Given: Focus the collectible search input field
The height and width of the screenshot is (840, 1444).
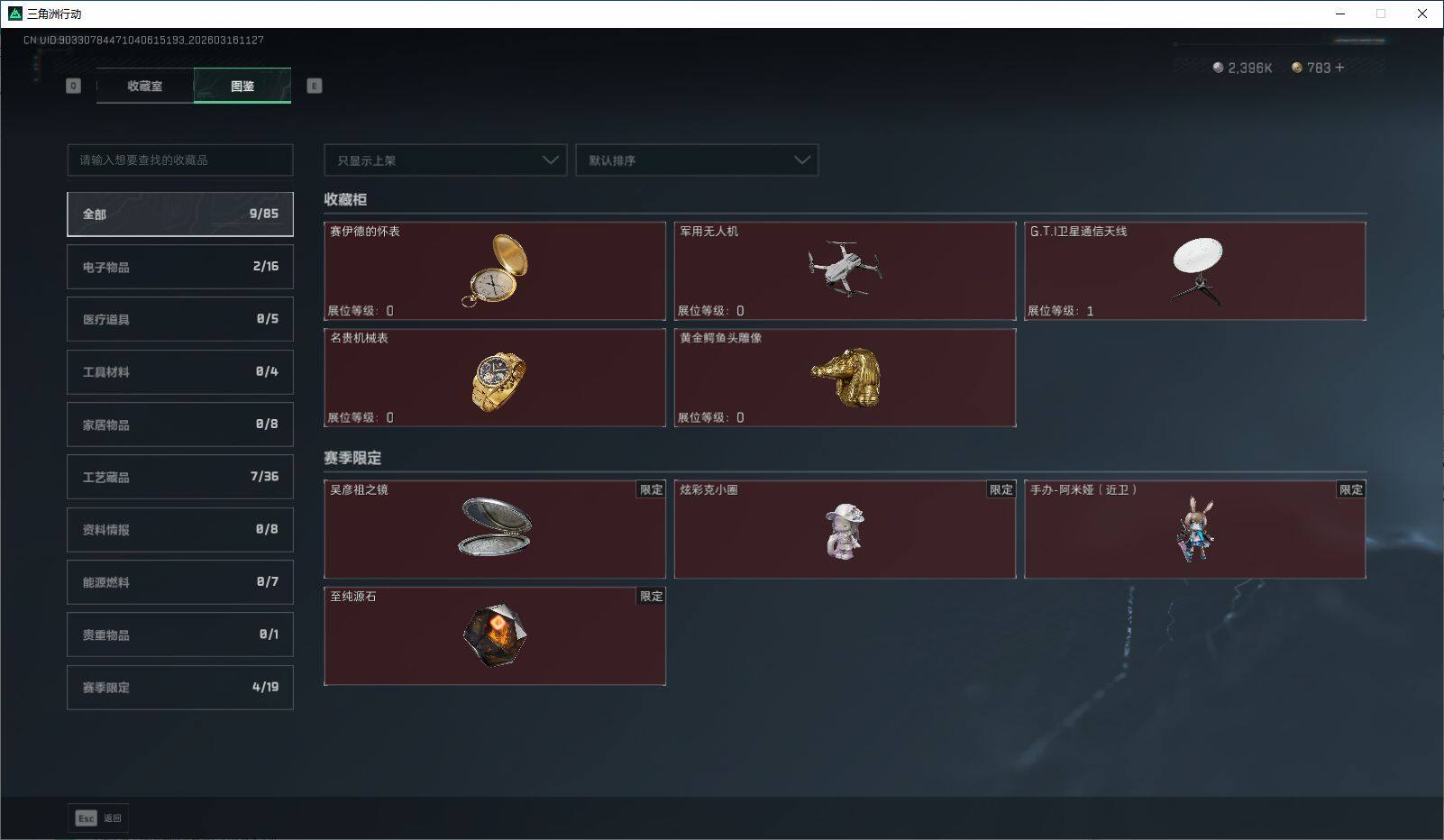Looking at the screenshot, I should tap(180, 160).
